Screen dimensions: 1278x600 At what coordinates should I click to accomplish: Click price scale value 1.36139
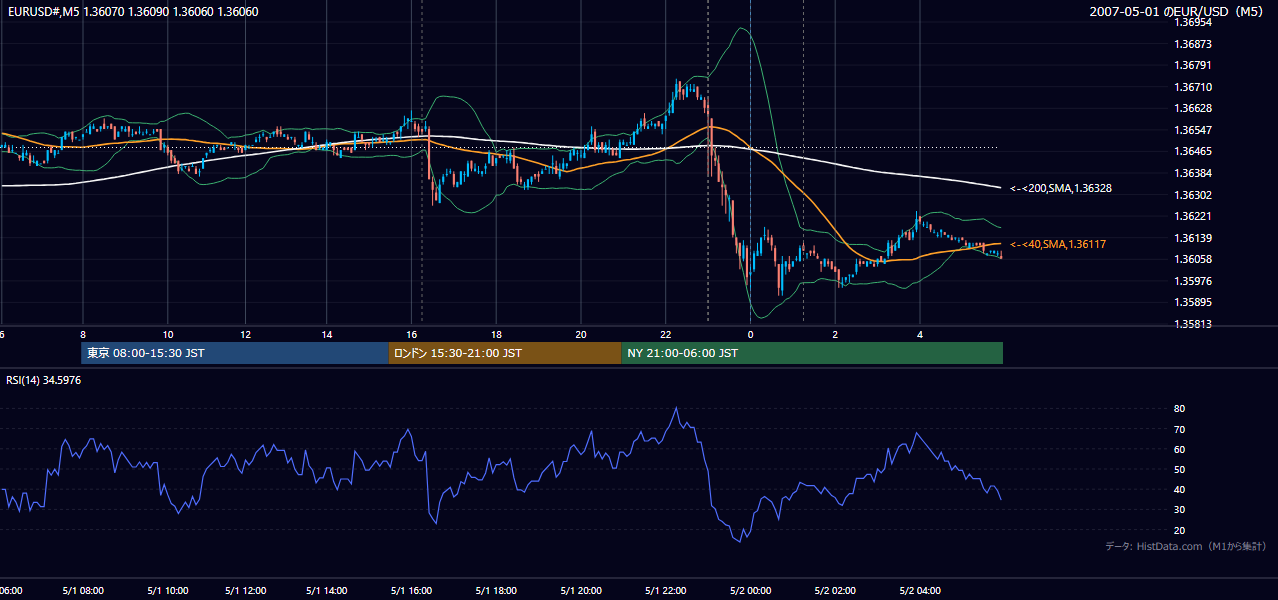pyautogui.click(x=1193, y=238)
